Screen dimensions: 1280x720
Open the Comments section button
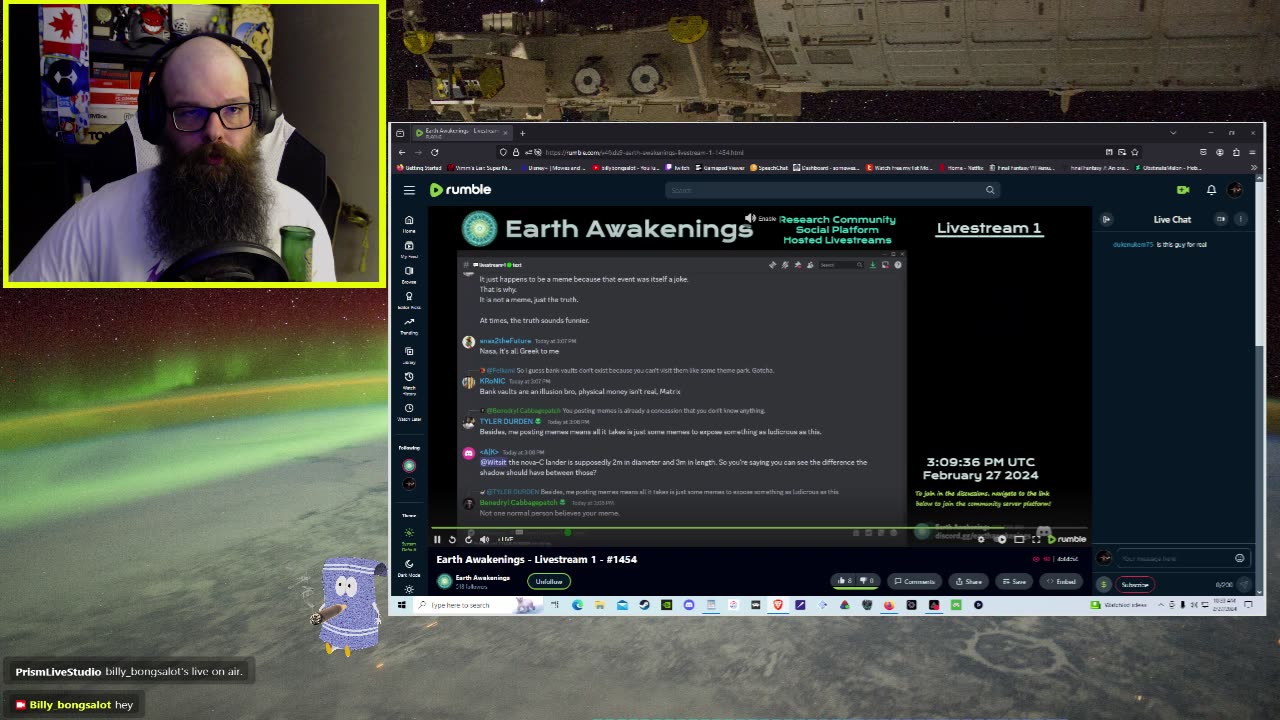[x=914, y=581]
